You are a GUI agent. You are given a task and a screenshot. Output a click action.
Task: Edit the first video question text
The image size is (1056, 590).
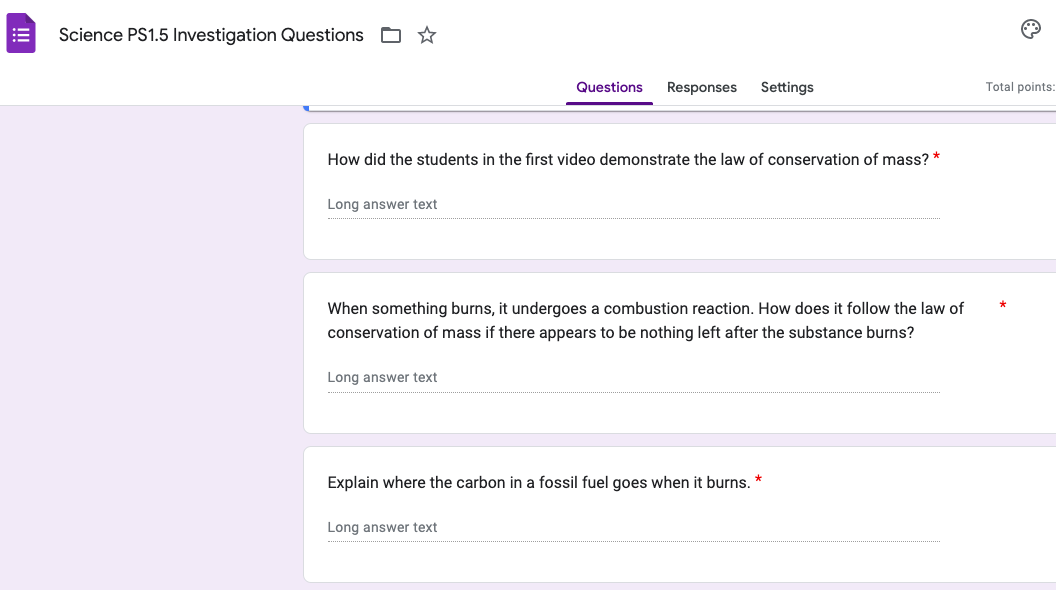pos(625,159)
